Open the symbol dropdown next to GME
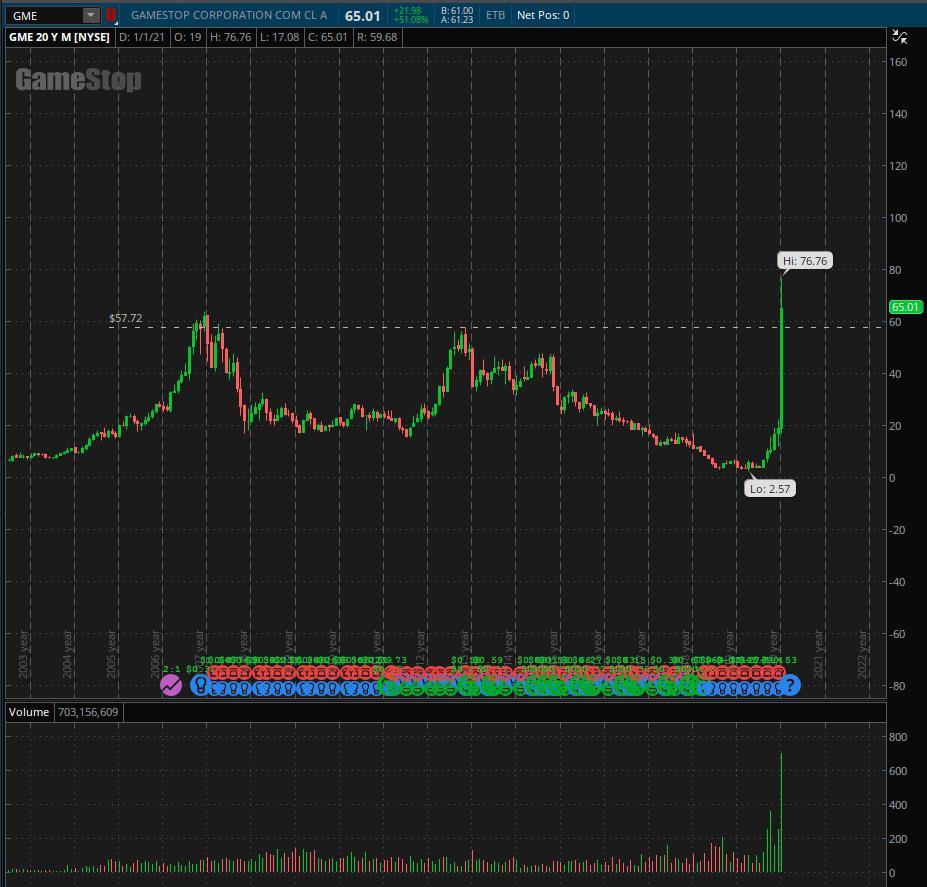 click(90, 15)
